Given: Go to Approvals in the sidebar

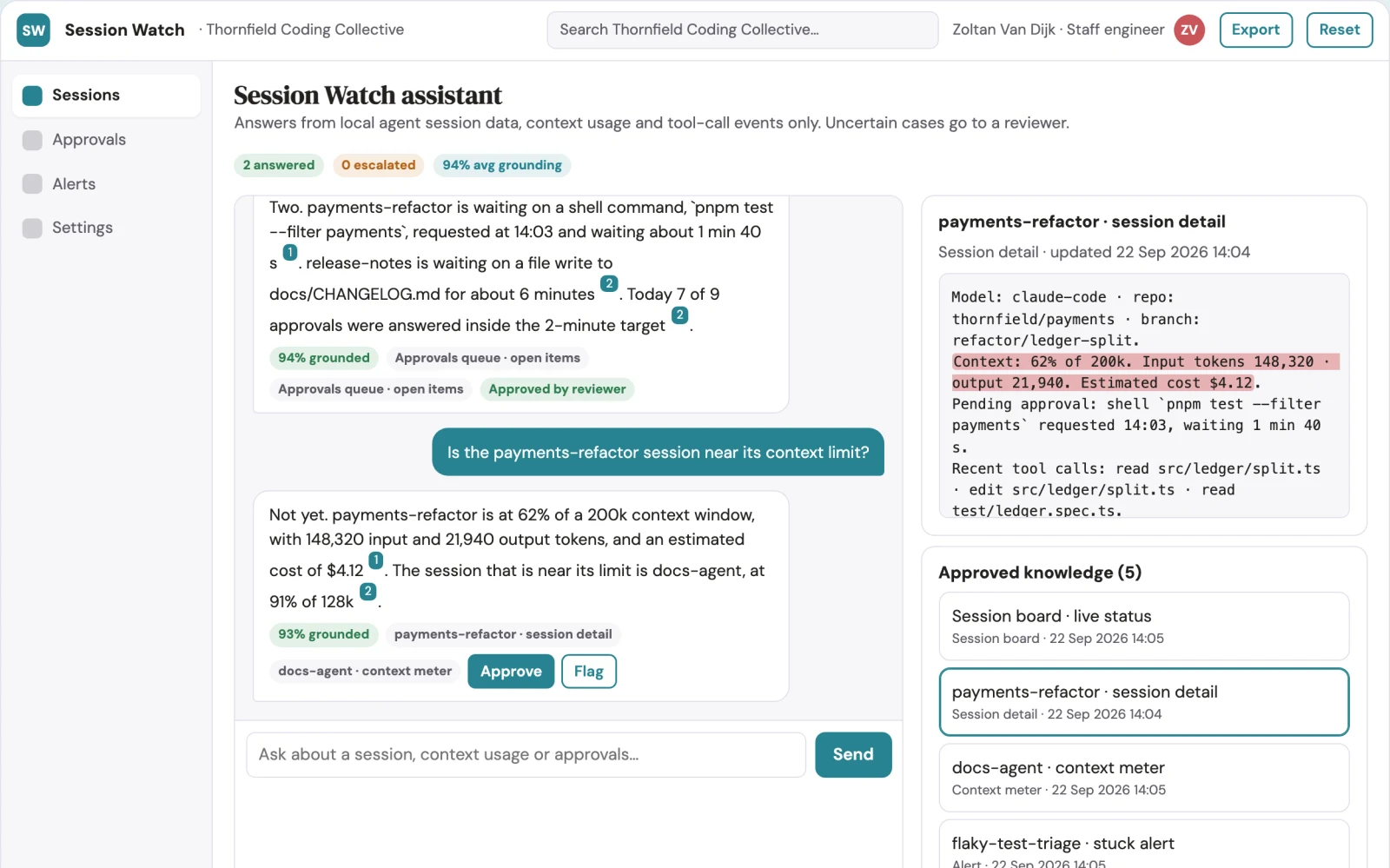Looking at the screenshot, I should (x=106, y=140).
